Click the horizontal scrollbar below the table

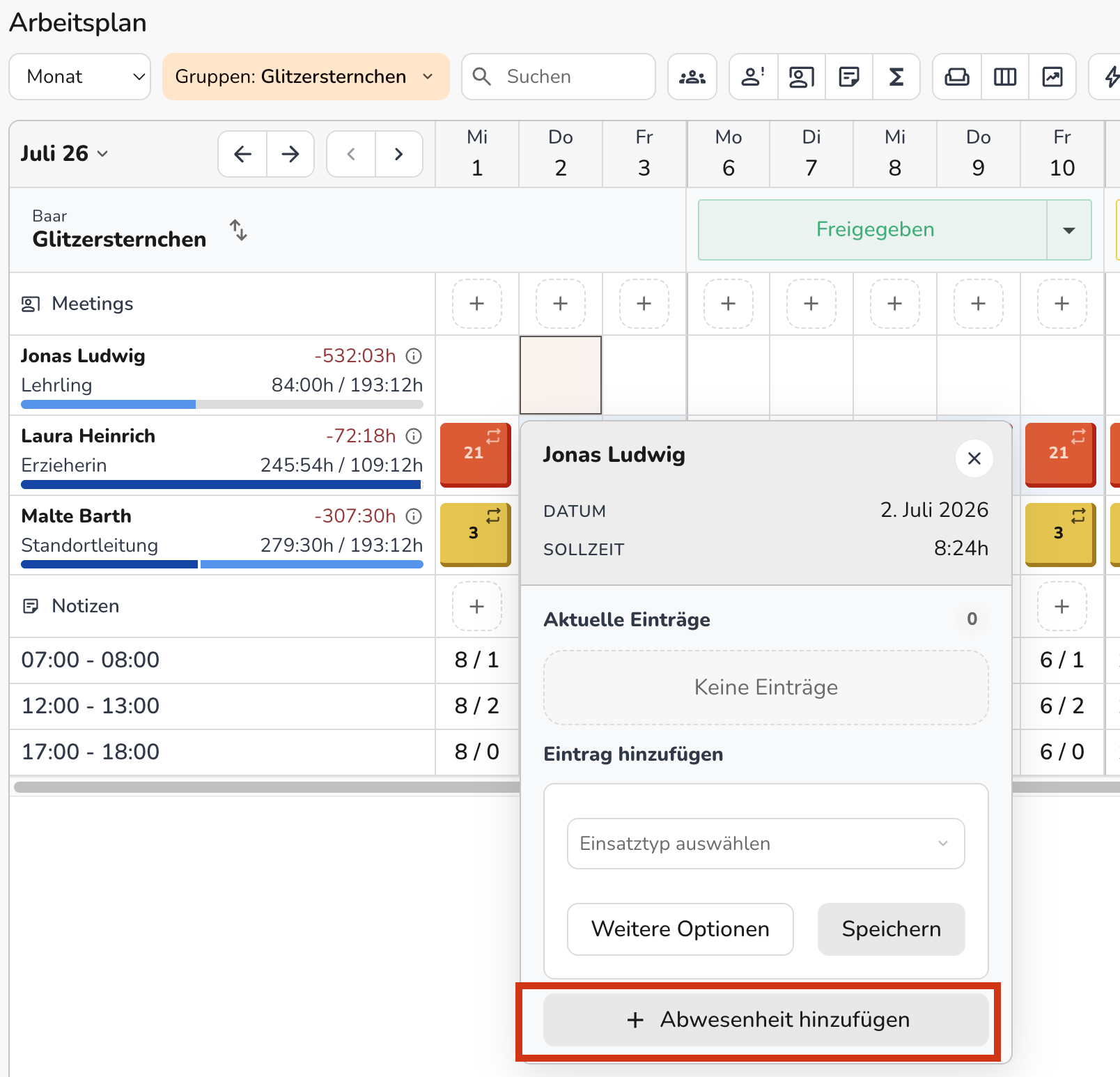(x=567, y=787)
